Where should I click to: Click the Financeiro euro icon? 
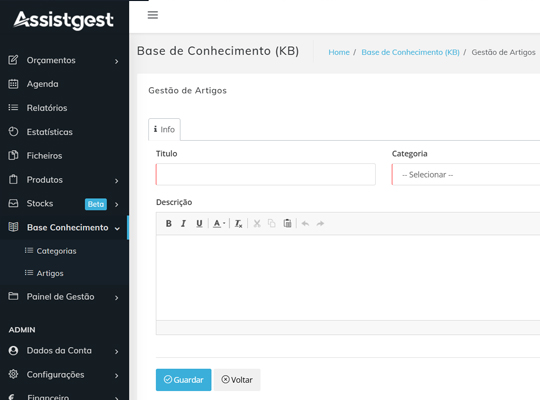coord(12,397)
